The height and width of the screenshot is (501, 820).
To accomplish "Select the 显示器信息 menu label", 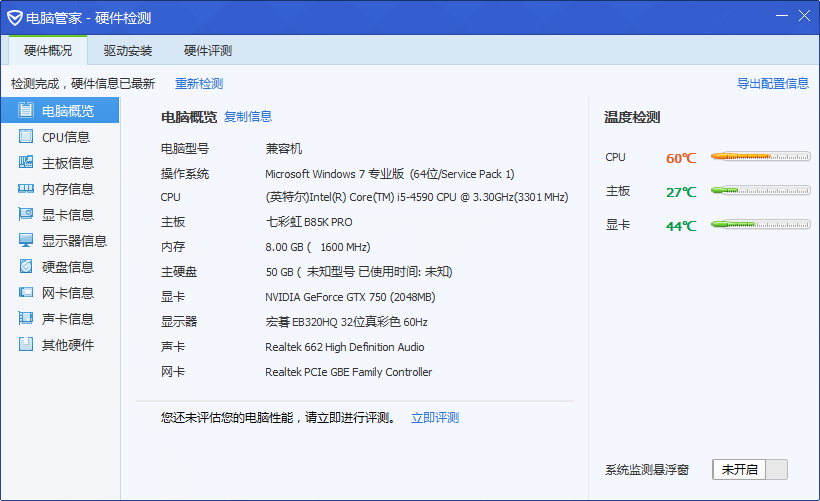I will click(x=74, y=241).
